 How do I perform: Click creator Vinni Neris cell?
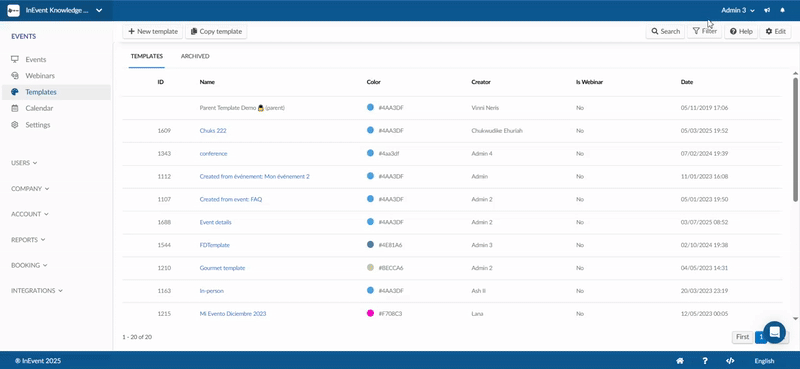(x=485, y=108)
